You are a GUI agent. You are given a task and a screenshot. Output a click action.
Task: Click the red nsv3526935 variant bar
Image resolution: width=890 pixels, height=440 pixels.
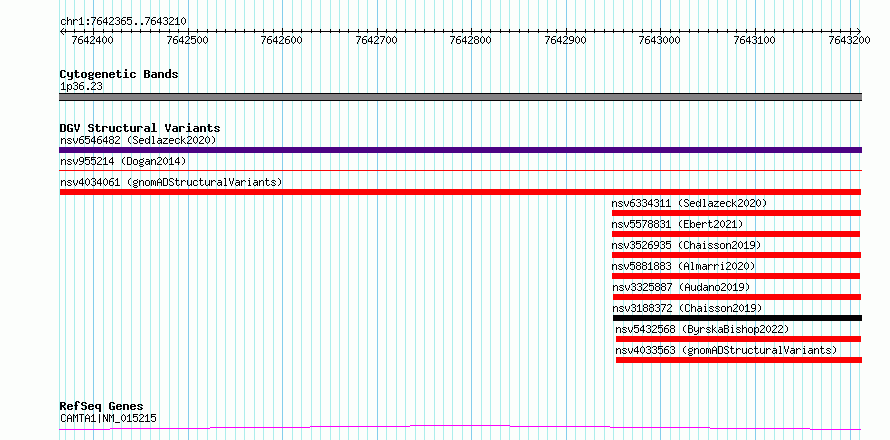point(736,255)
